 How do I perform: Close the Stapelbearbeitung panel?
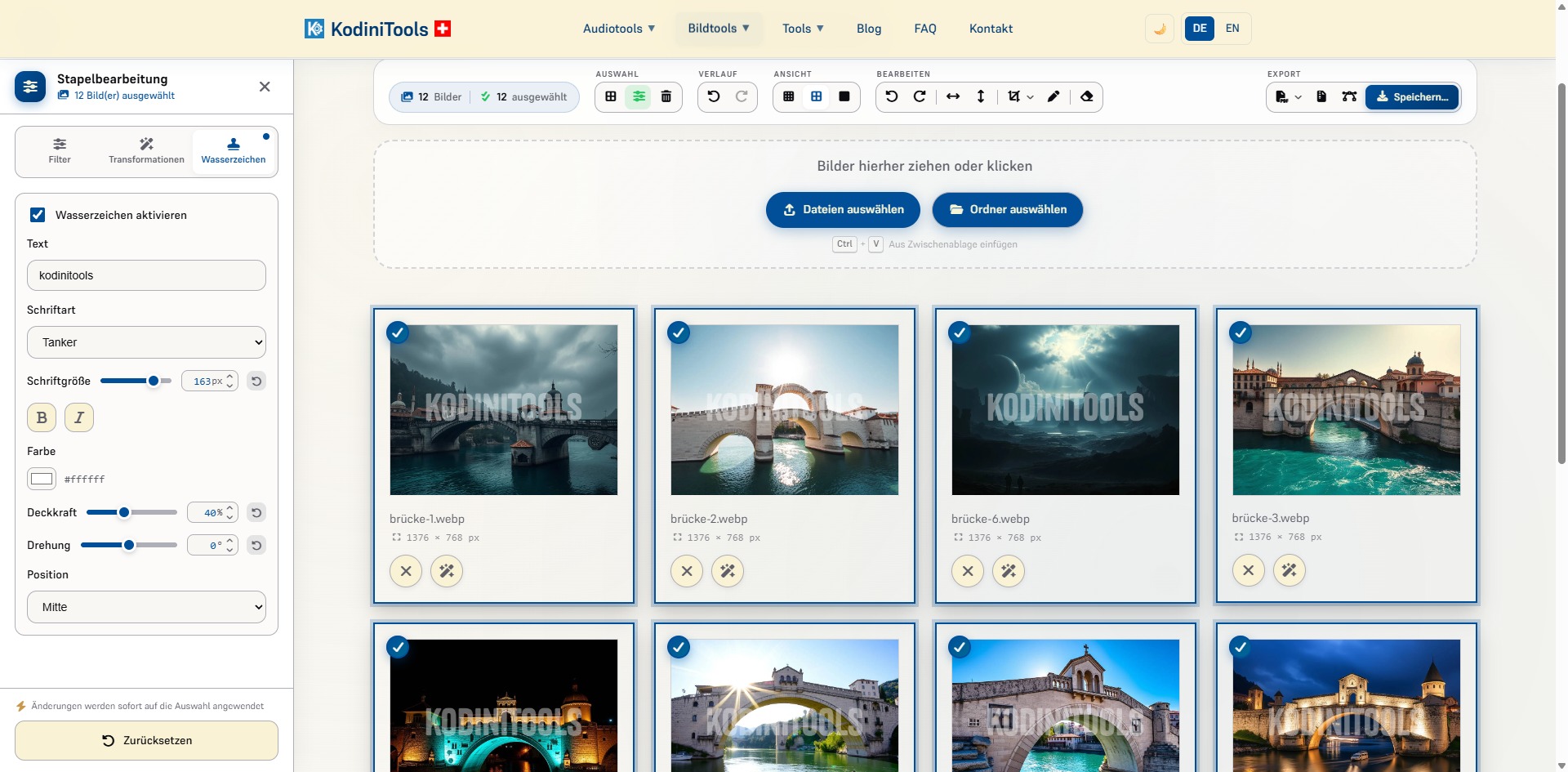tap(265, 87)
